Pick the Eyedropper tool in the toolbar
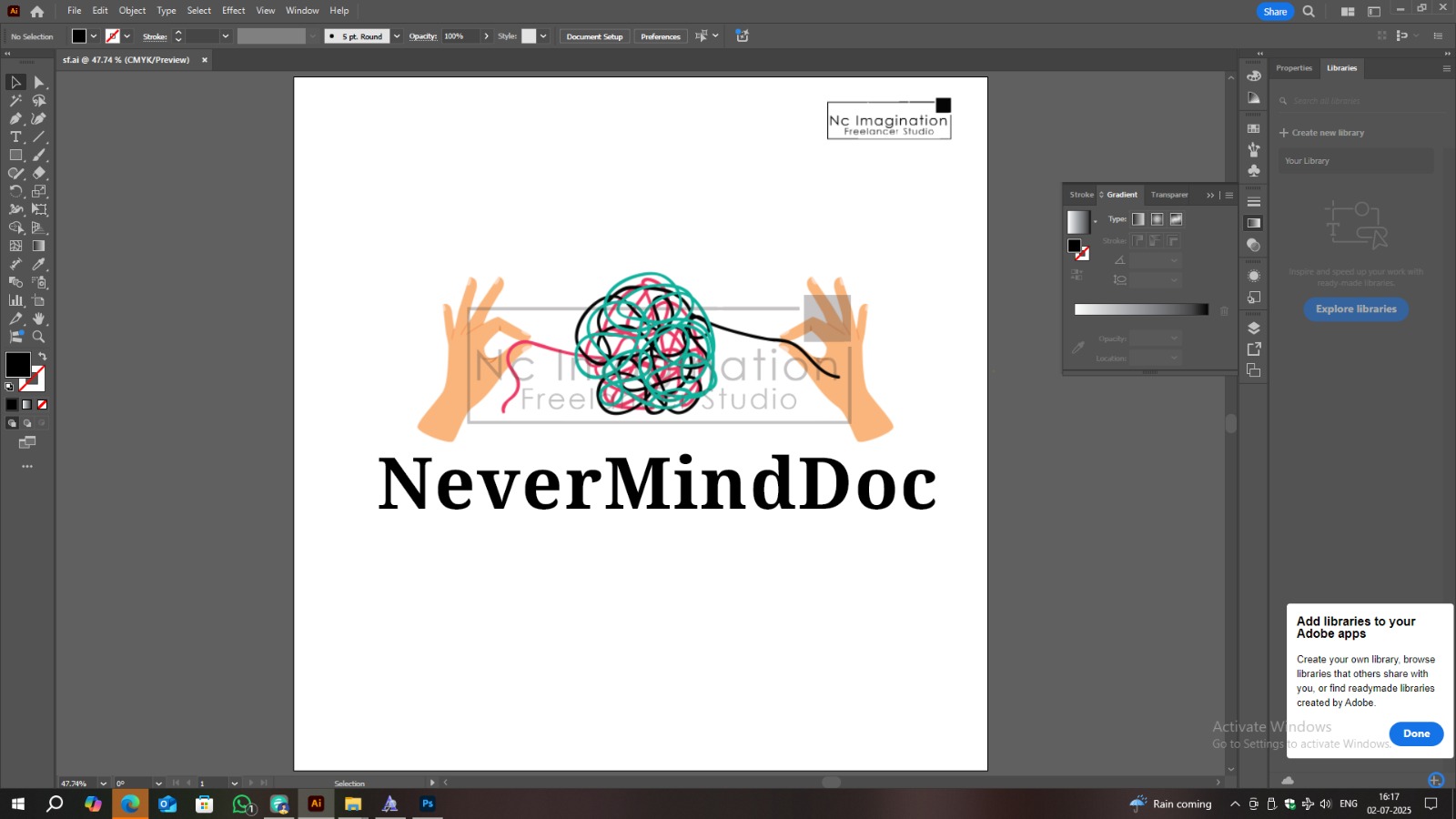This screenshot has height=819, width=1456. point(38,264)
